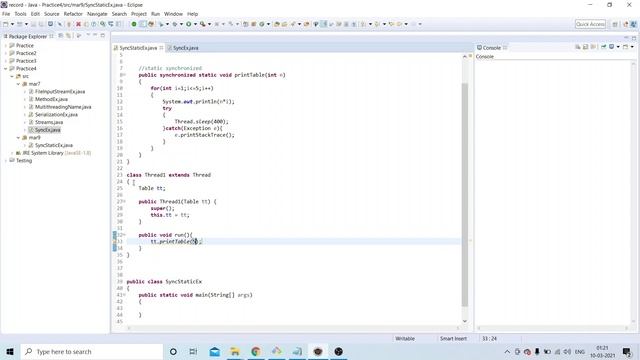Open the External Tools dropdown arrow
This screenshot has height=360, width=640.
pos(209,24)
